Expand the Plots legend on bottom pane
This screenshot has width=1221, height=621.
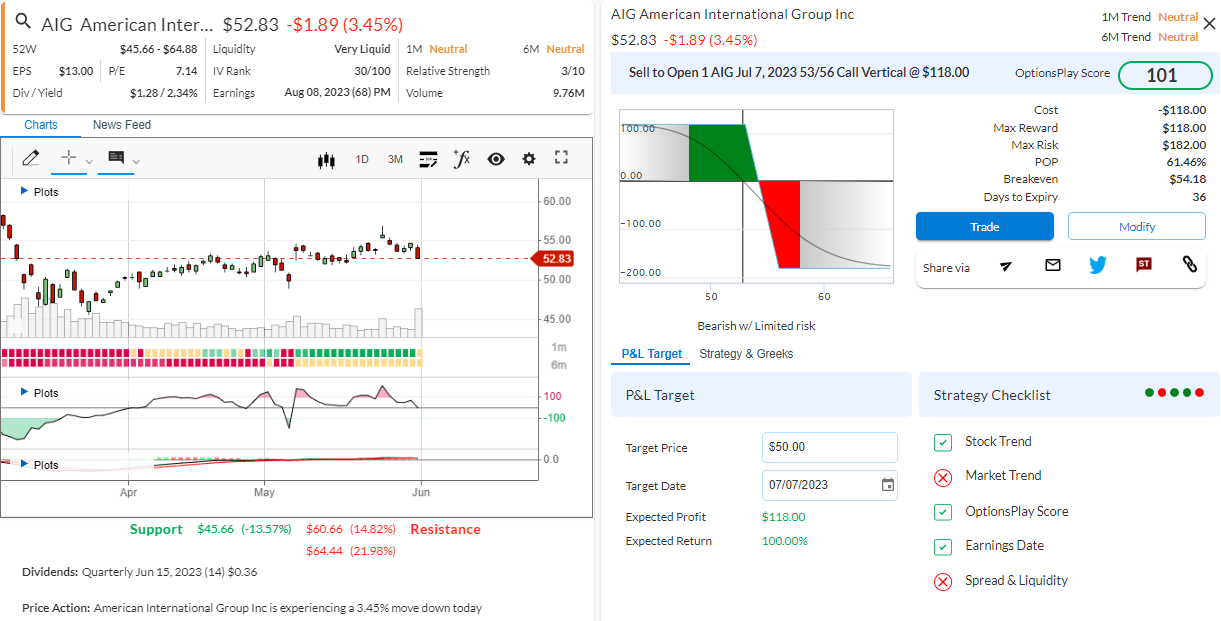click(40, 465)
